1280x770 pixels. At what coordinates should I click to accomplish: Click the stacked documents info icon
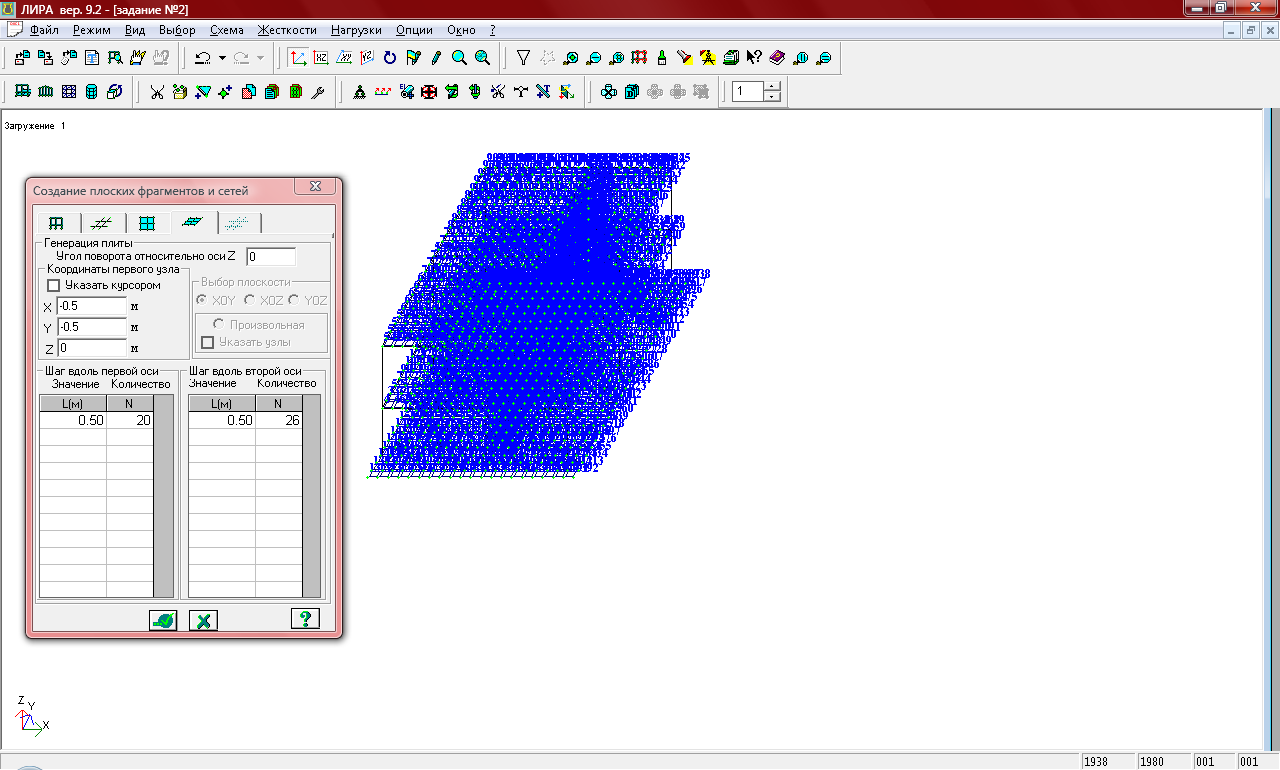[731, 58]
